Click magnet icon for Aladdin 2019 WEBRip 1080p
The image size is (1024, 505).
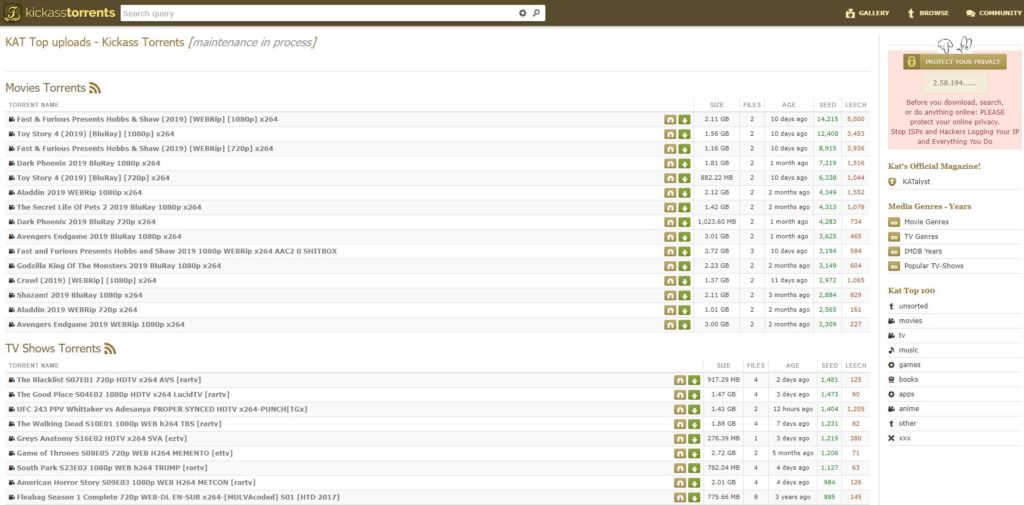coord(670,193)
